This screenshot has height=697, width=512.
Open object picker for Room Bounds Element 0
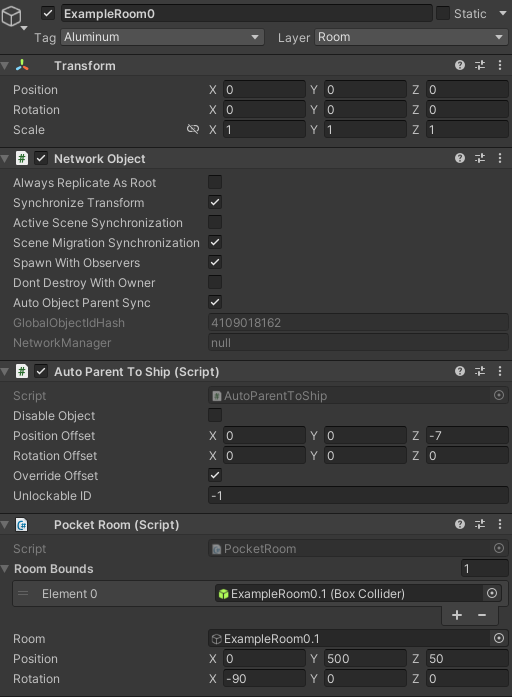coord(492,593)
